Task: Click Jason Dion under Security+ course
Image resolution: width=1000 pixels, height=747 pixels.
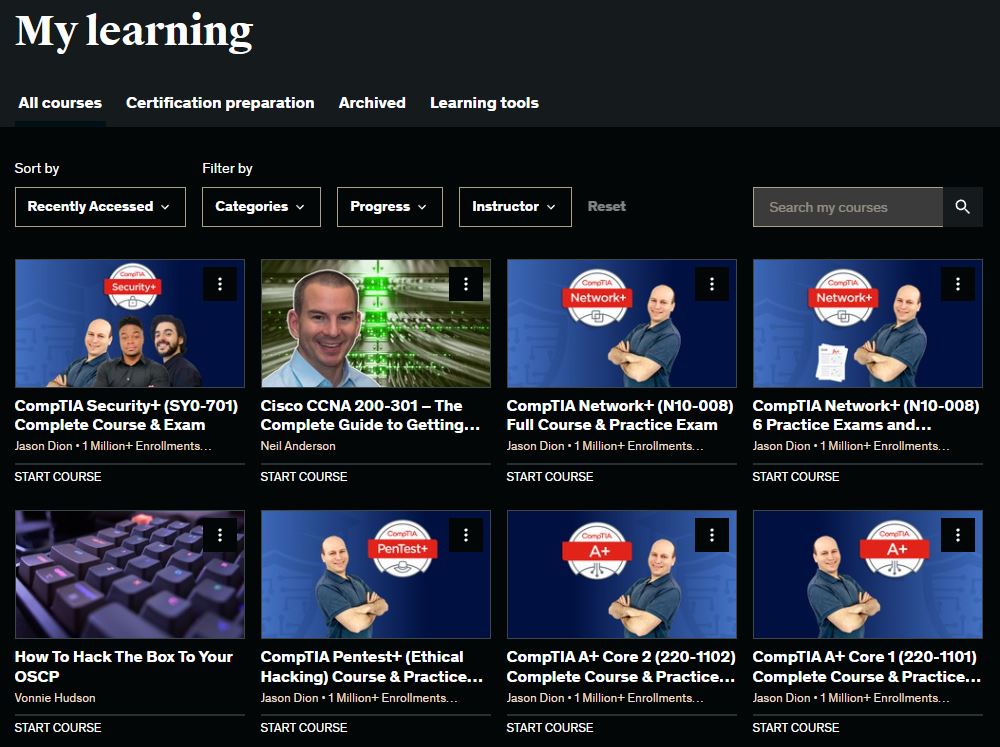Action: point(43,446)
